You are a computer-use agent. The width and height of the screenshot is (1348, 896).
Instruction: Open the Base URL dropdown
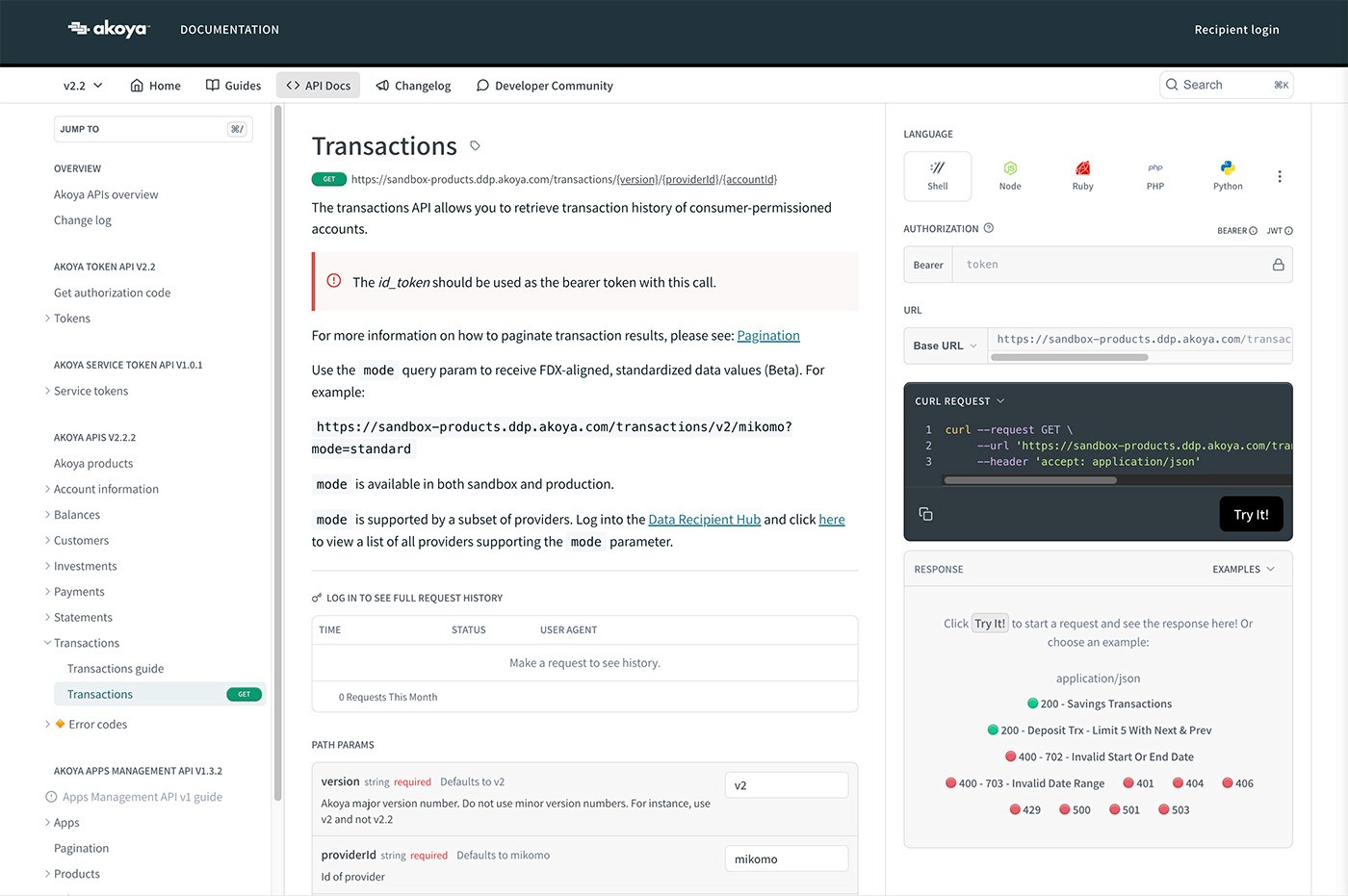[946, 346]
